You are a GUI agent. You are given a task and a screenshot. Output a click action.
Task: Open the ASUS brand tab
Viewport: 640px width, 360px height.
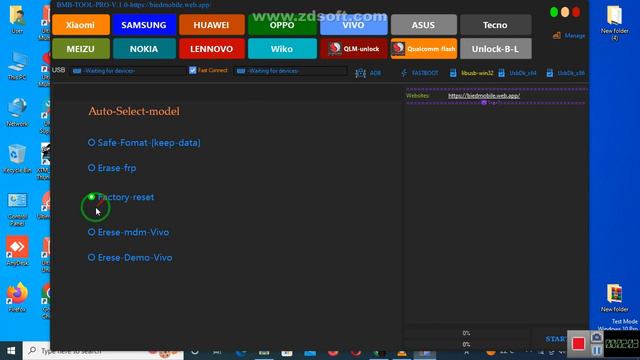tap(423, 24)
